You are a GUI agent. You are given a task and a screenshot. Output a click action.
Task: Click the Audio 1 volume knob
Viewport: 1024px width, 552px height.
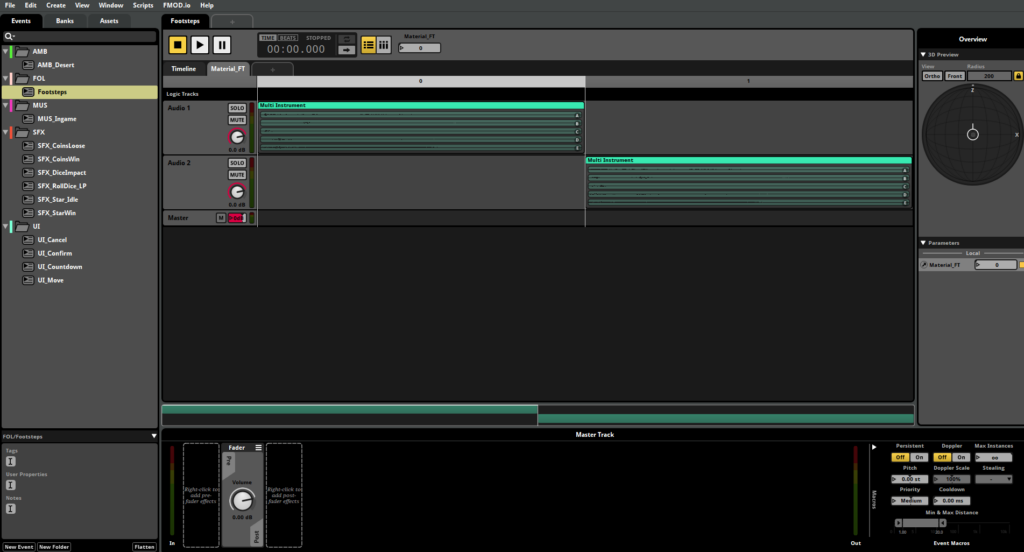point(237,137)
